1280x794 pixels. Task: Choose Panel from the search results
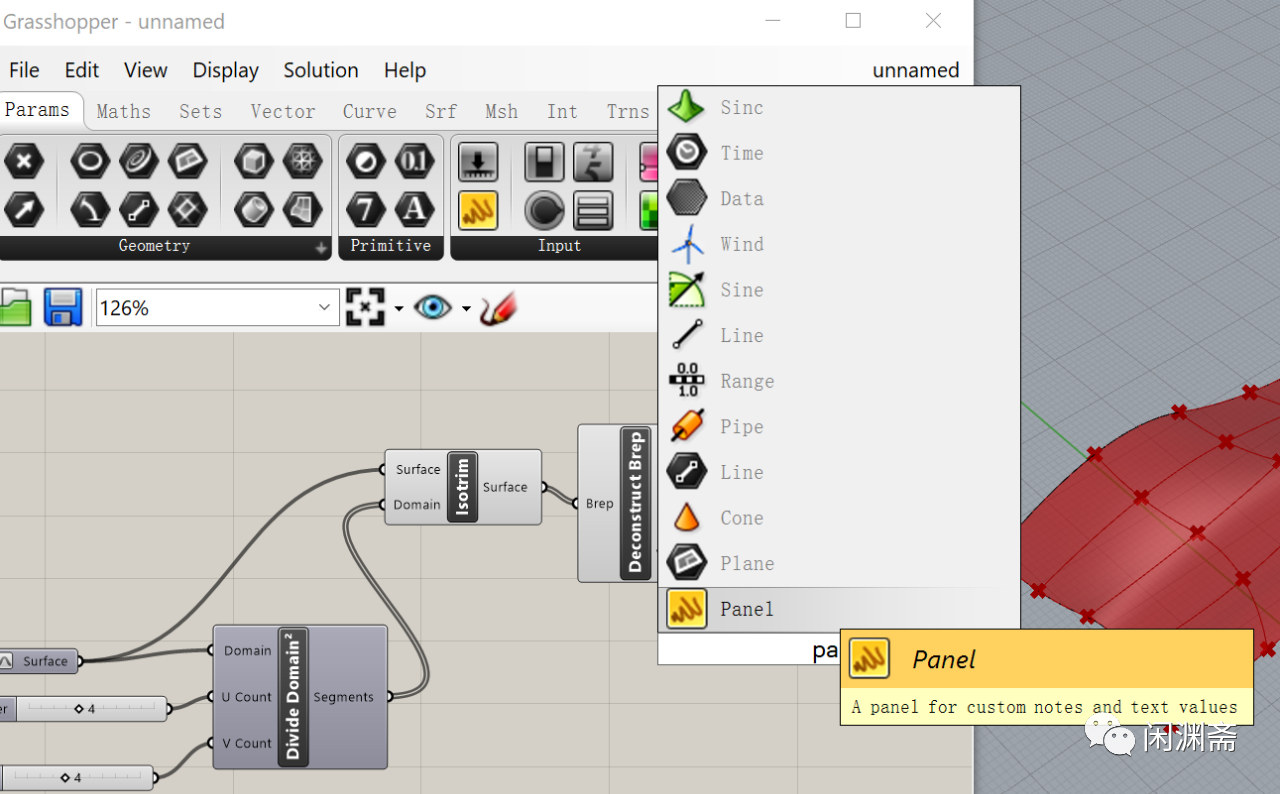tap(838, 609)
